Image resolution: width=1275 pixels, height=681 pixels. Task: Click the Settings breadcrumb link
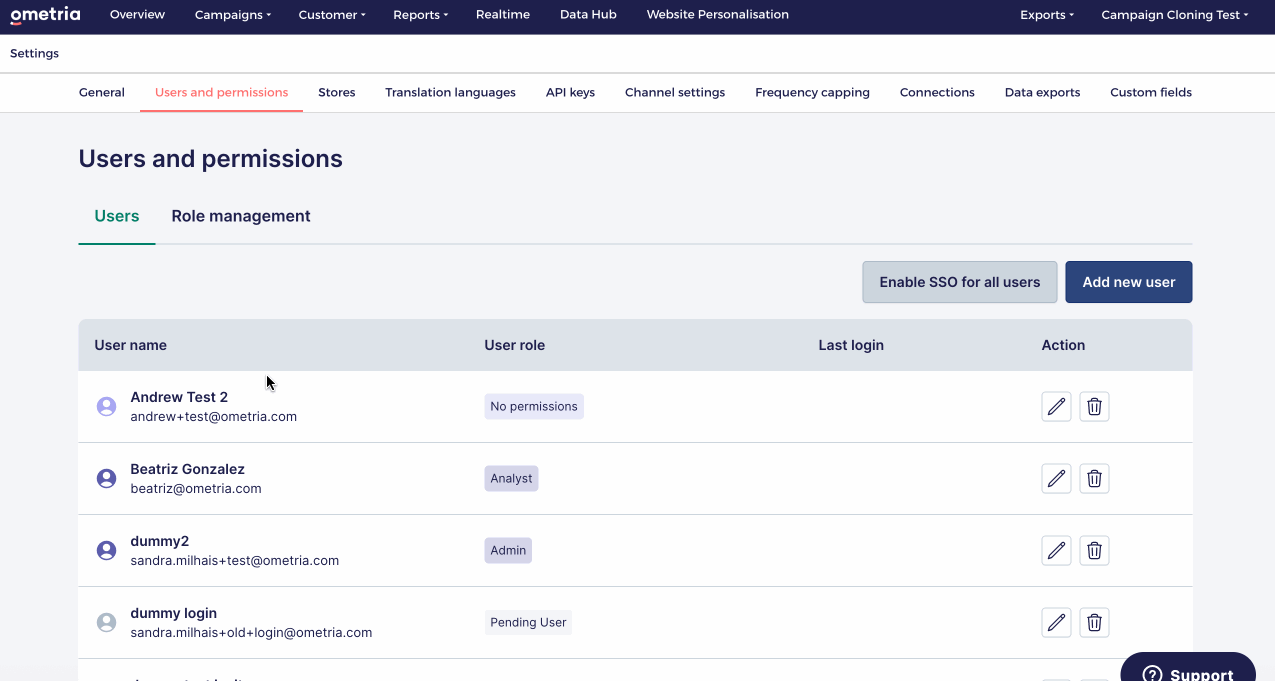pyautogui.click(x=34, y=53)
